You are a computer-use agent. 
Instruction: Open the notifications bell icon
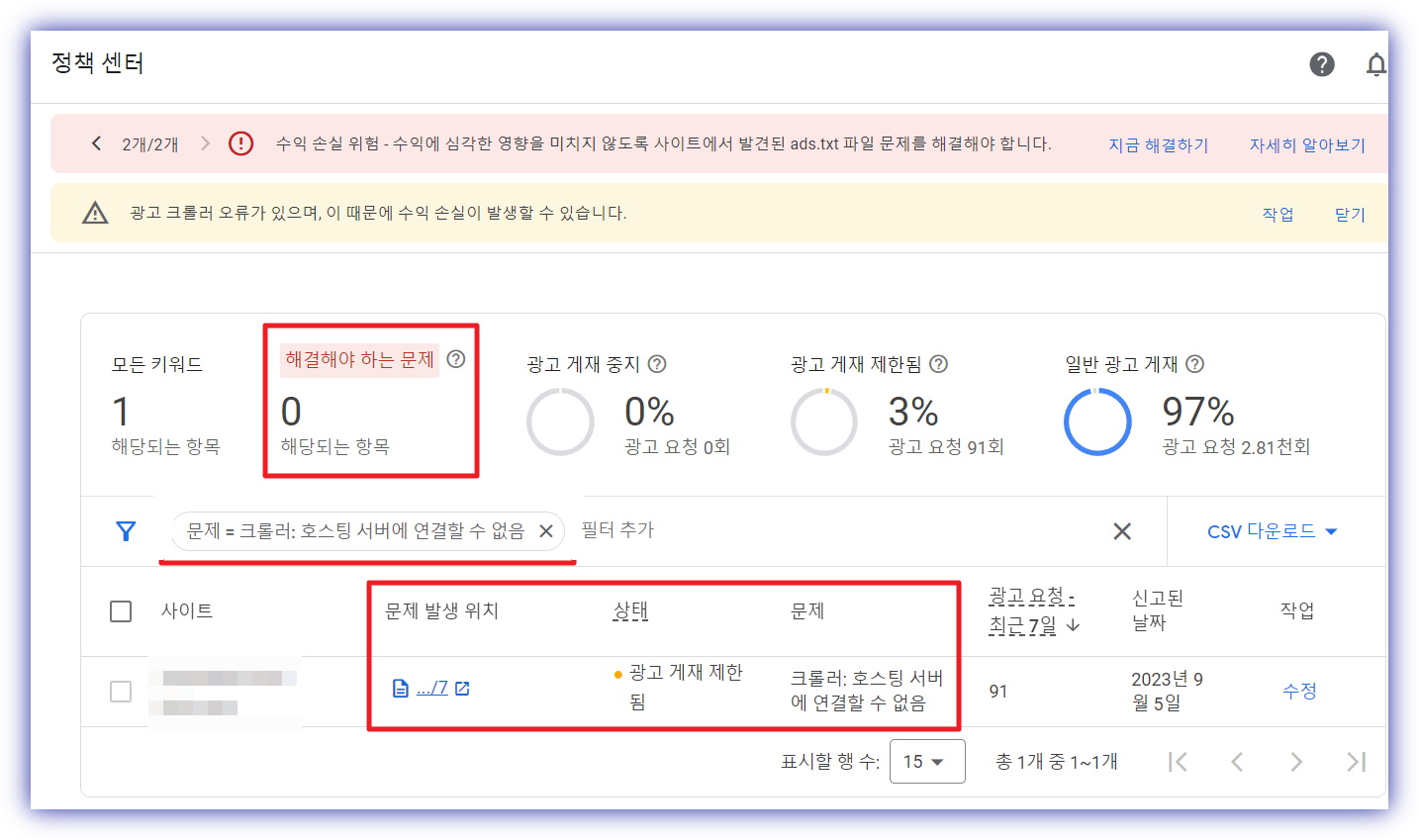point(1376,63)
